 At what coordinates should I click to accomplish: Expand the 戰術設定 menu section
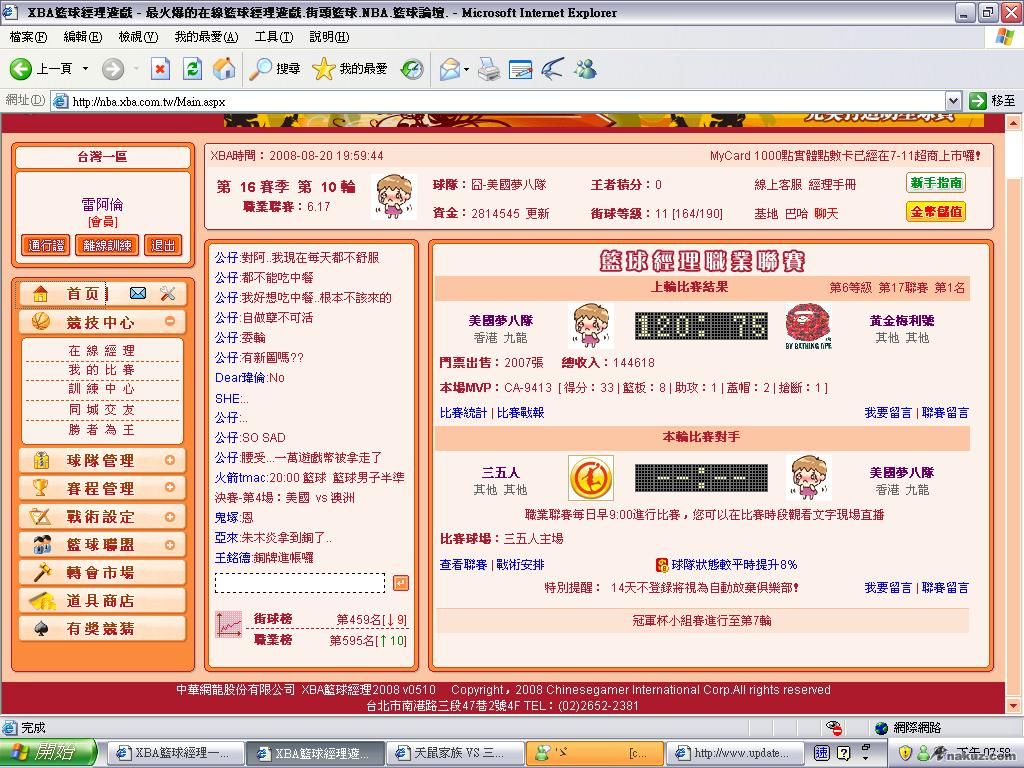[170, 517]
